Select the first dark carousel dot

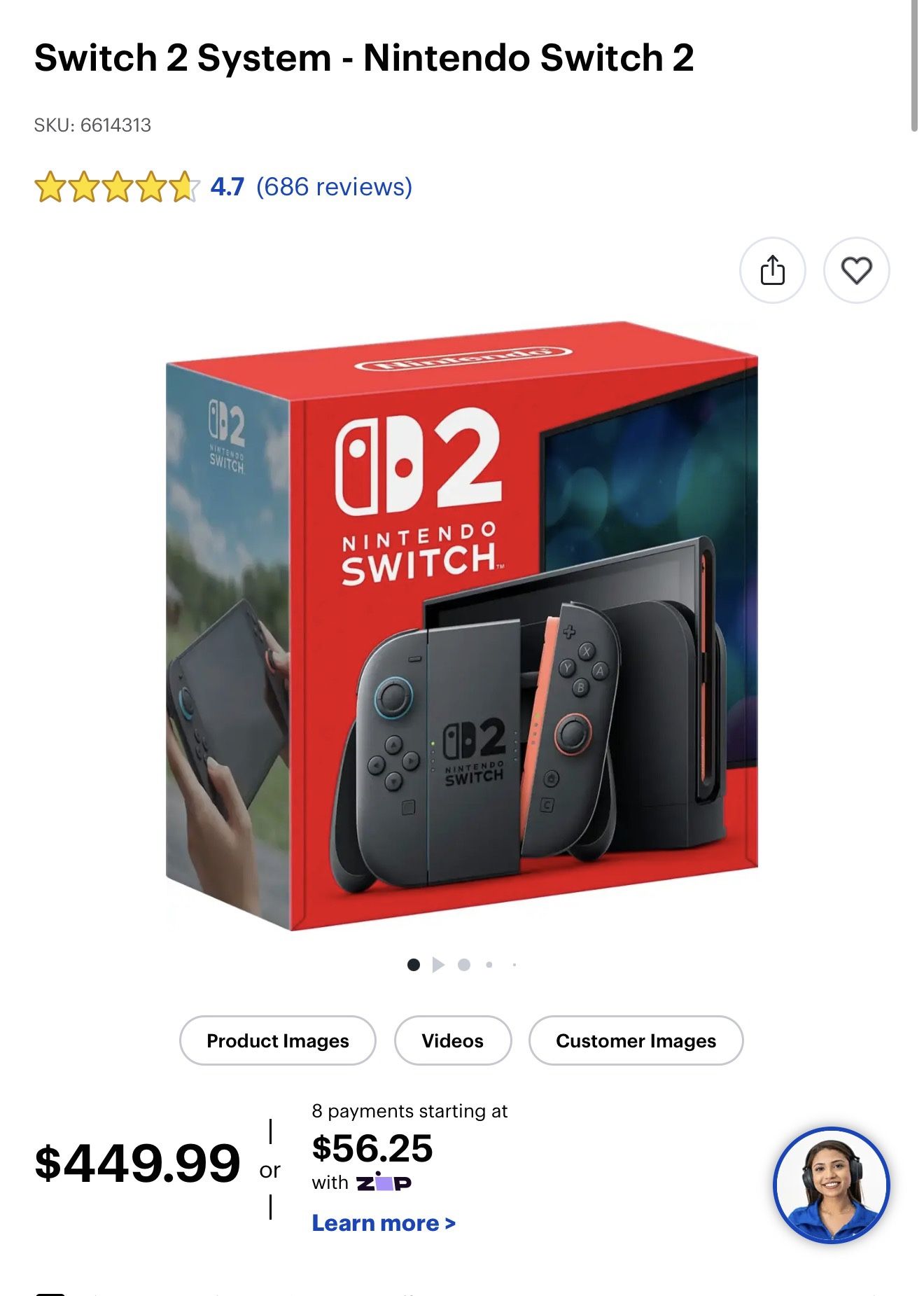click(x=414, y=965)
